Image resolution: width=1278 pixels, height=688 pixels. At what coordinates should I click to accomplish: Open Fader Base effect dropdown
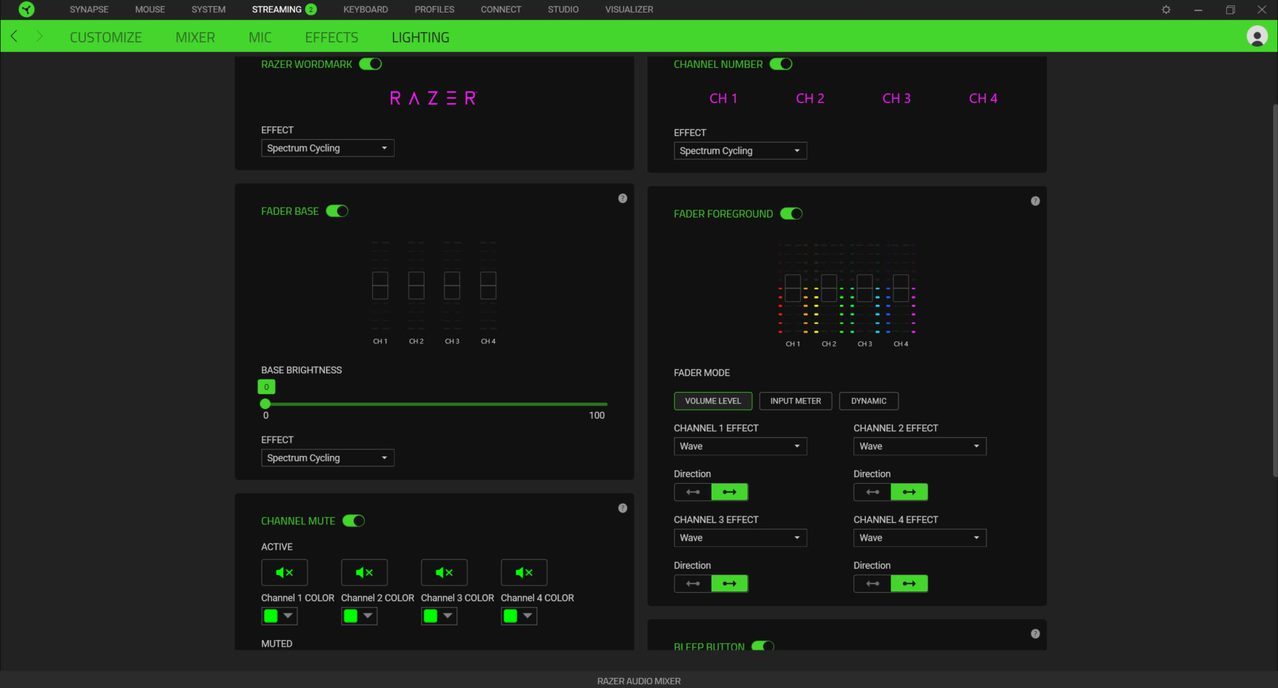[328, 458]
